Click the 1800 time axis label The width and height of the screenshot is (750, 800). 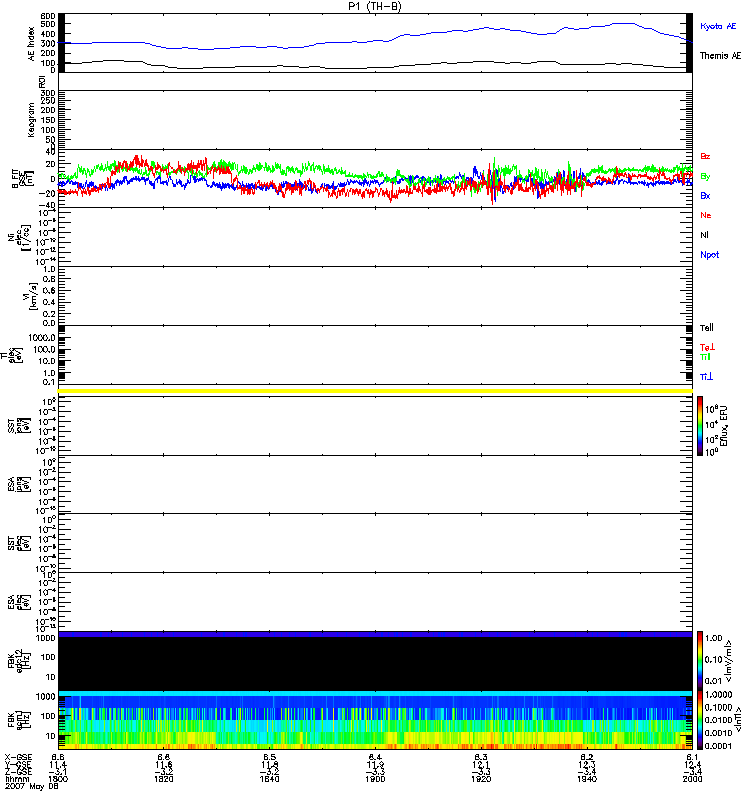[x=58, y=779]
